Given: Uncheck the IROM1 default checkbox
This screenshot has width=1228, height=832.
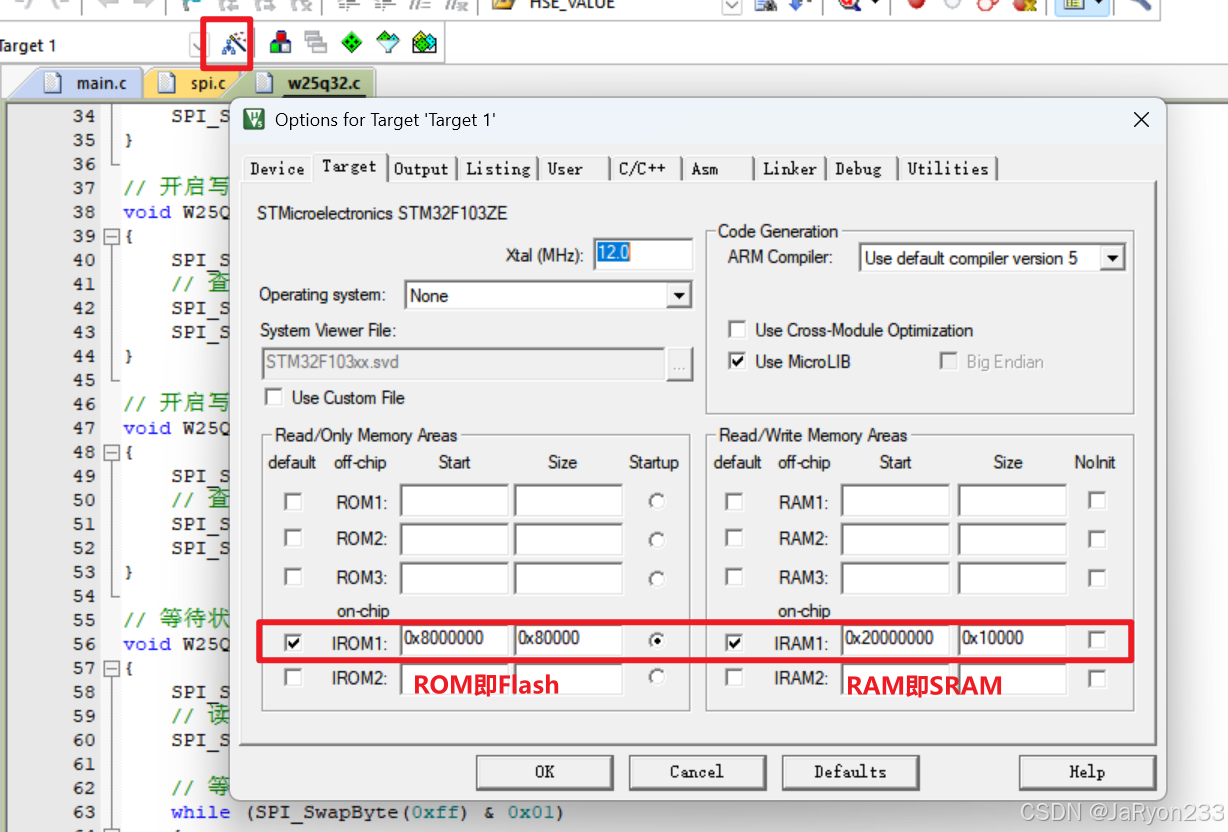Looking at the screenshot, I should (293, 643).
